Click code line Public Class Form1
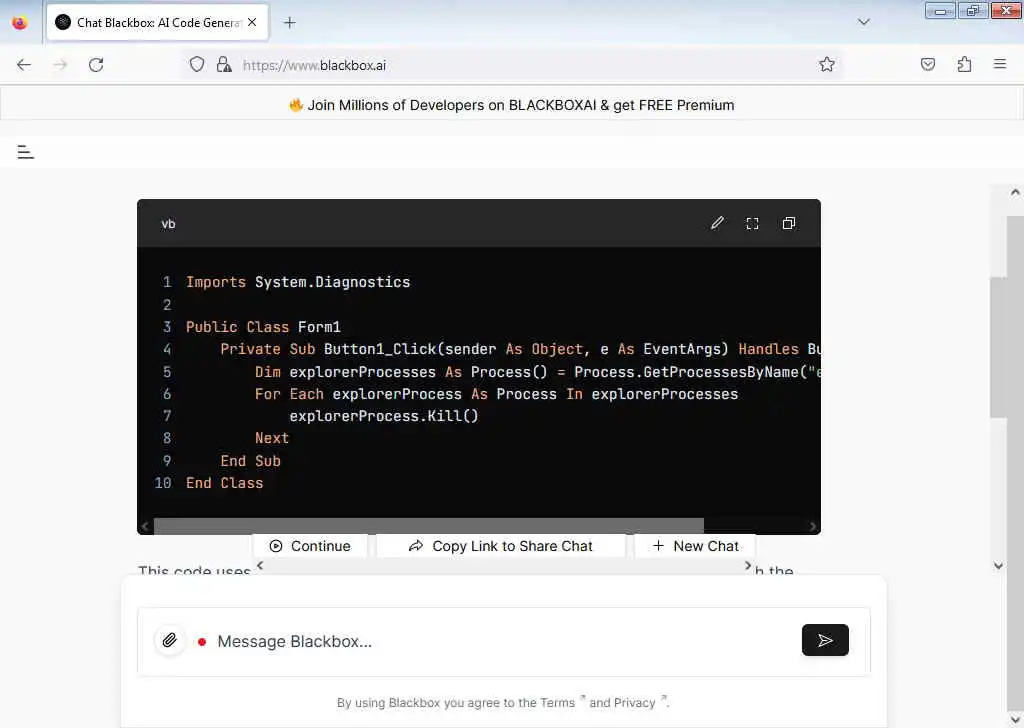The height and width of the screenshot is (728, 1024). (263, 326)
